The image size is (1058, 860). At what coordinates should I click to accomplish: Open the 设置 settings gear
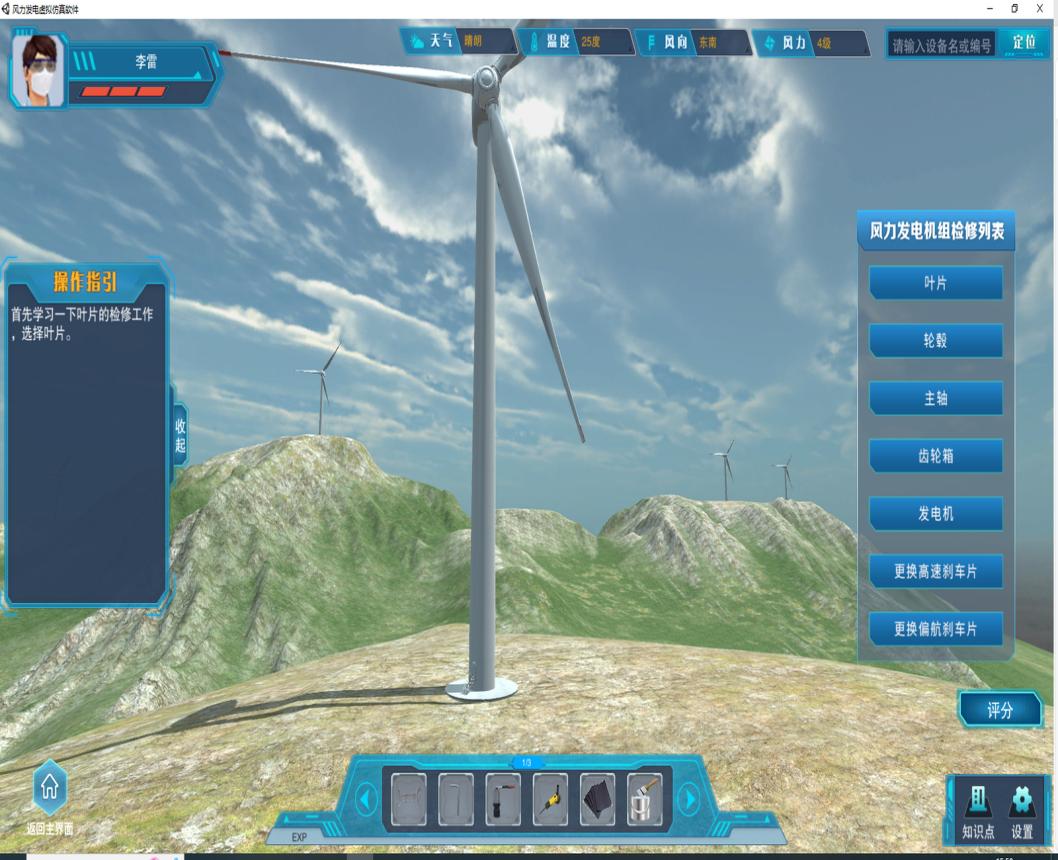point(1021,808)
